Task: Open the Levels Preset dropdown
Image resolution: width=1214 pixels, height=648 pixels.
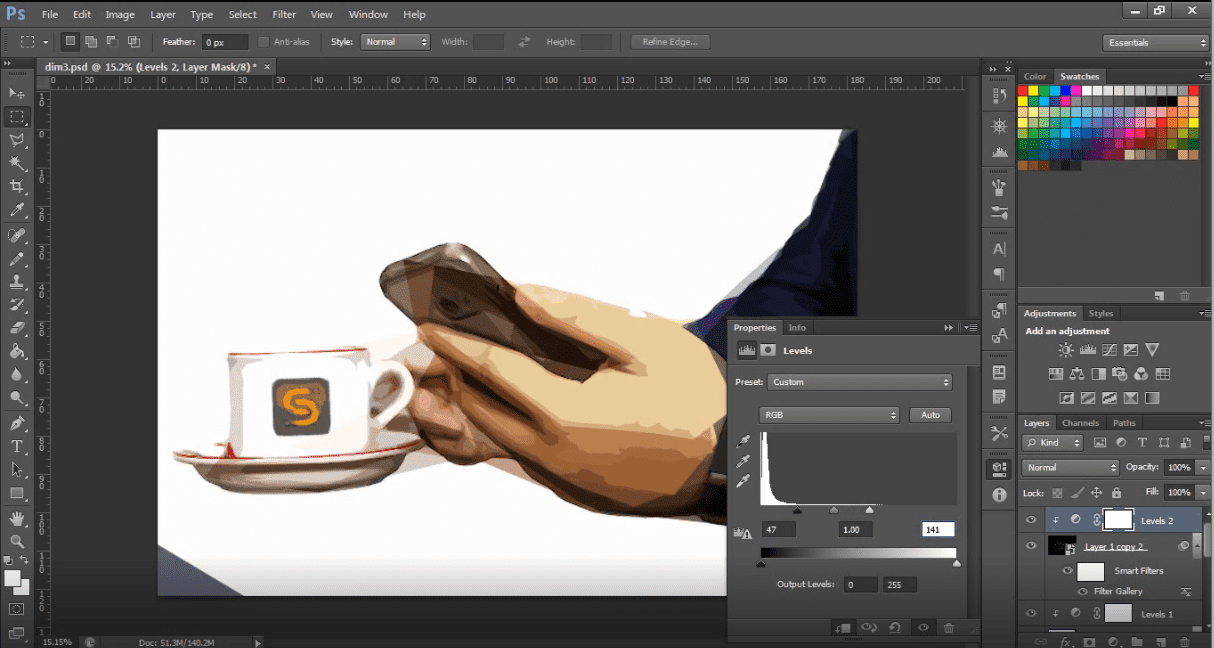Action: pos(859,382)
